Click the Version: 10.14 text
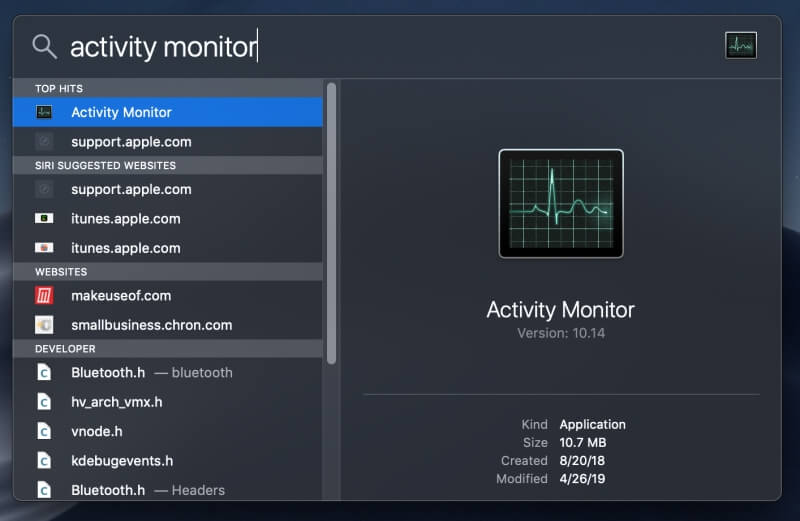Viewport: 800px width, 521px height. pos(561,333)
